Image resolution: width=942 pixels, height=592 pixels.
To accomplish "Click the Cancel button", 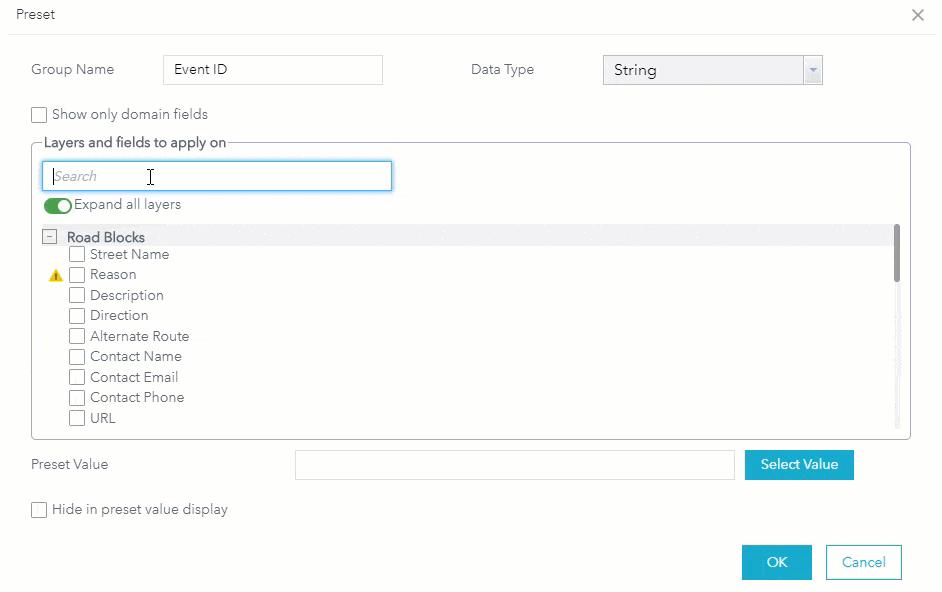I will (863, 562).
